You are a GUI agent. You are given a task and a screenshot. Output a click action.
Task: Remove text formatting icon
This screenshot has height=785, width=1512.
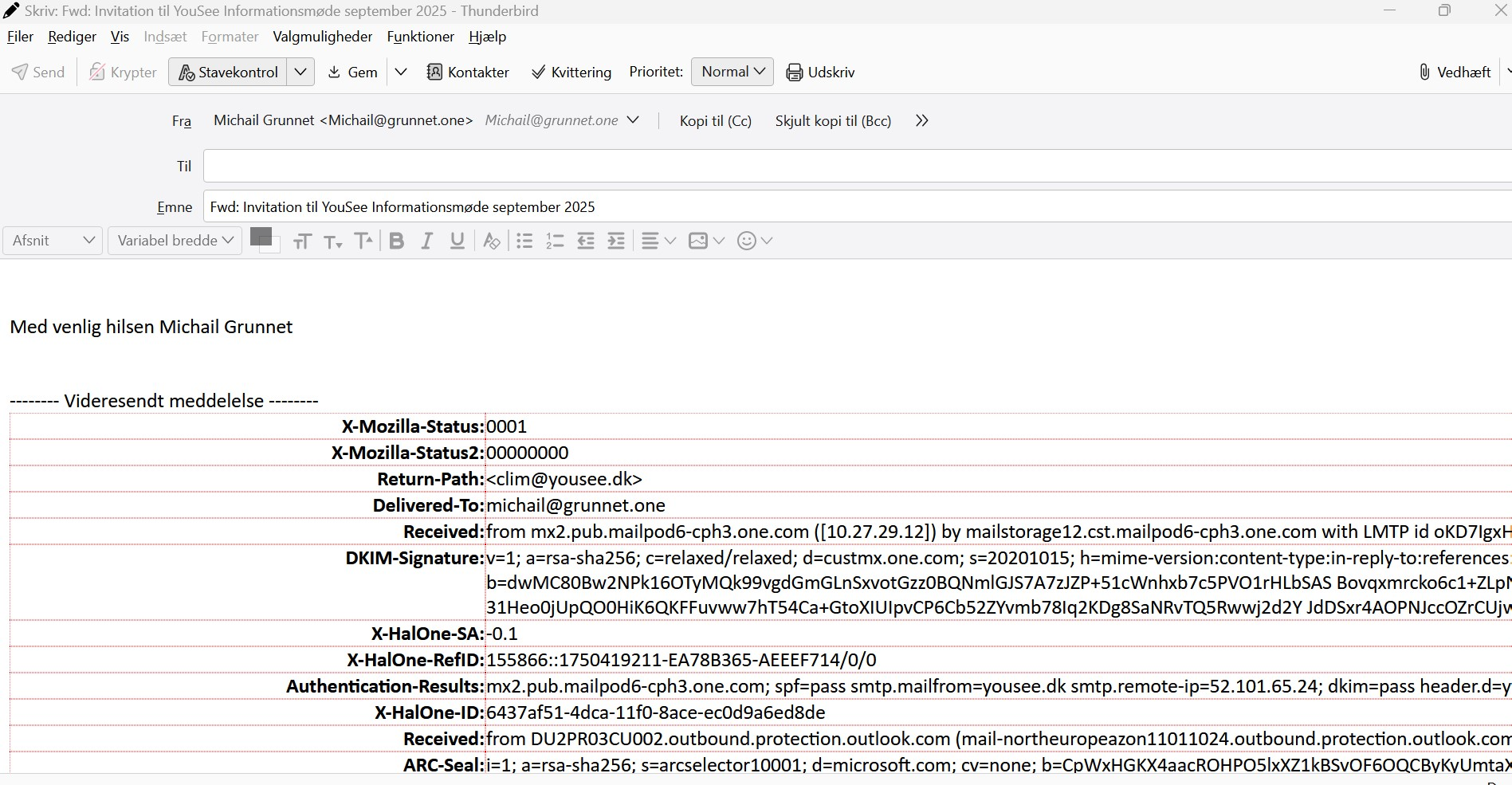[492, 241]
